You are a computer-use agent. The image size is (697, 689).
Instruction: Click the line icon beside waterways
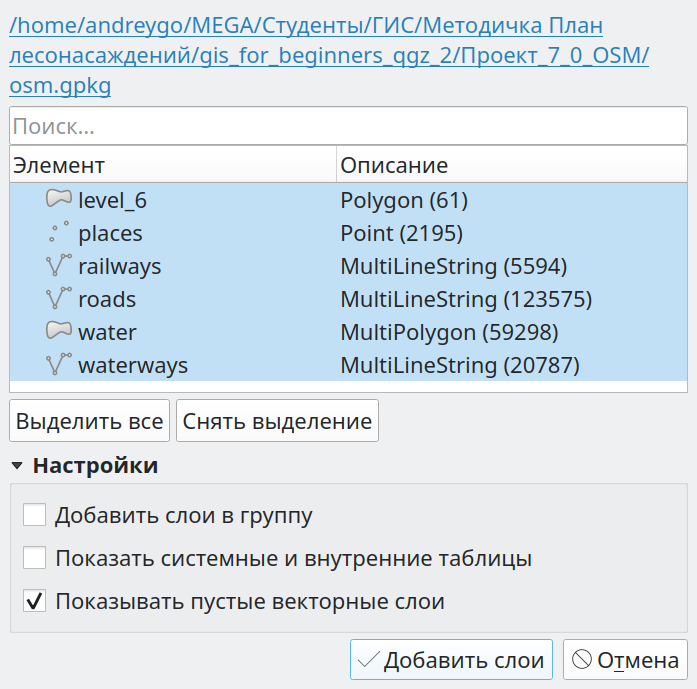coord(59,364)
